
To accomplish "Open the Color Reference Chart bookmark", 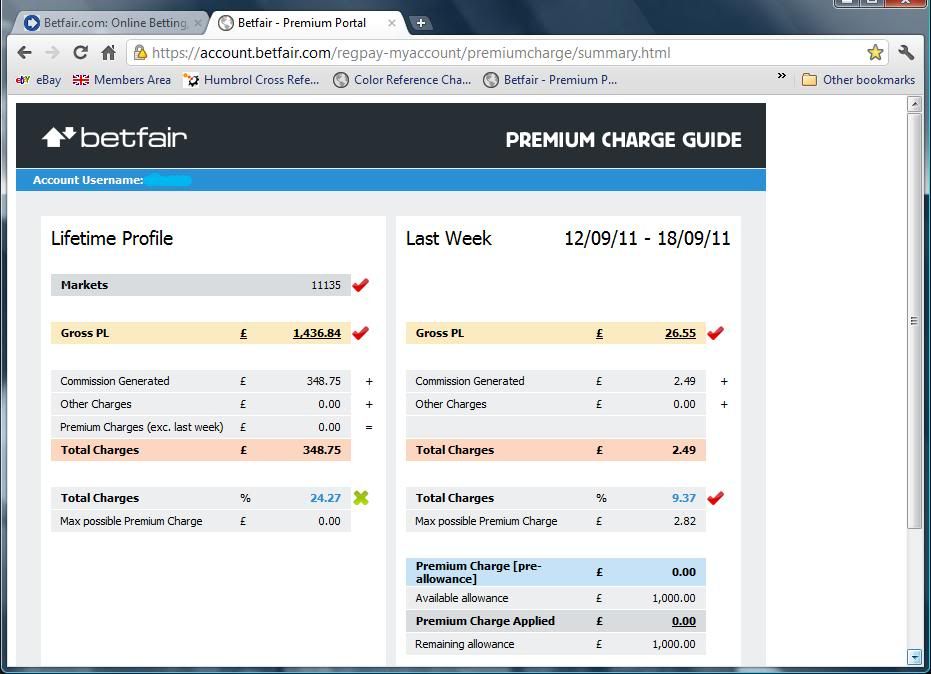I will pyautogui.click(x=402, y=80).
